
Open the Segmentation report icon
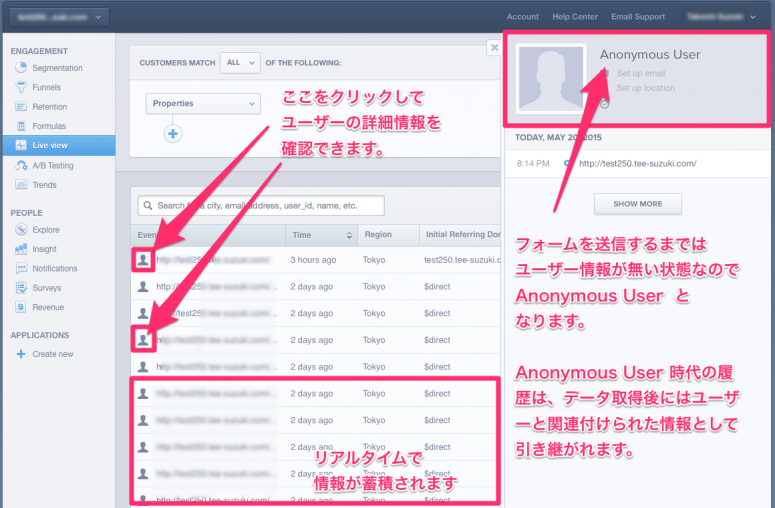pos(21,68)
